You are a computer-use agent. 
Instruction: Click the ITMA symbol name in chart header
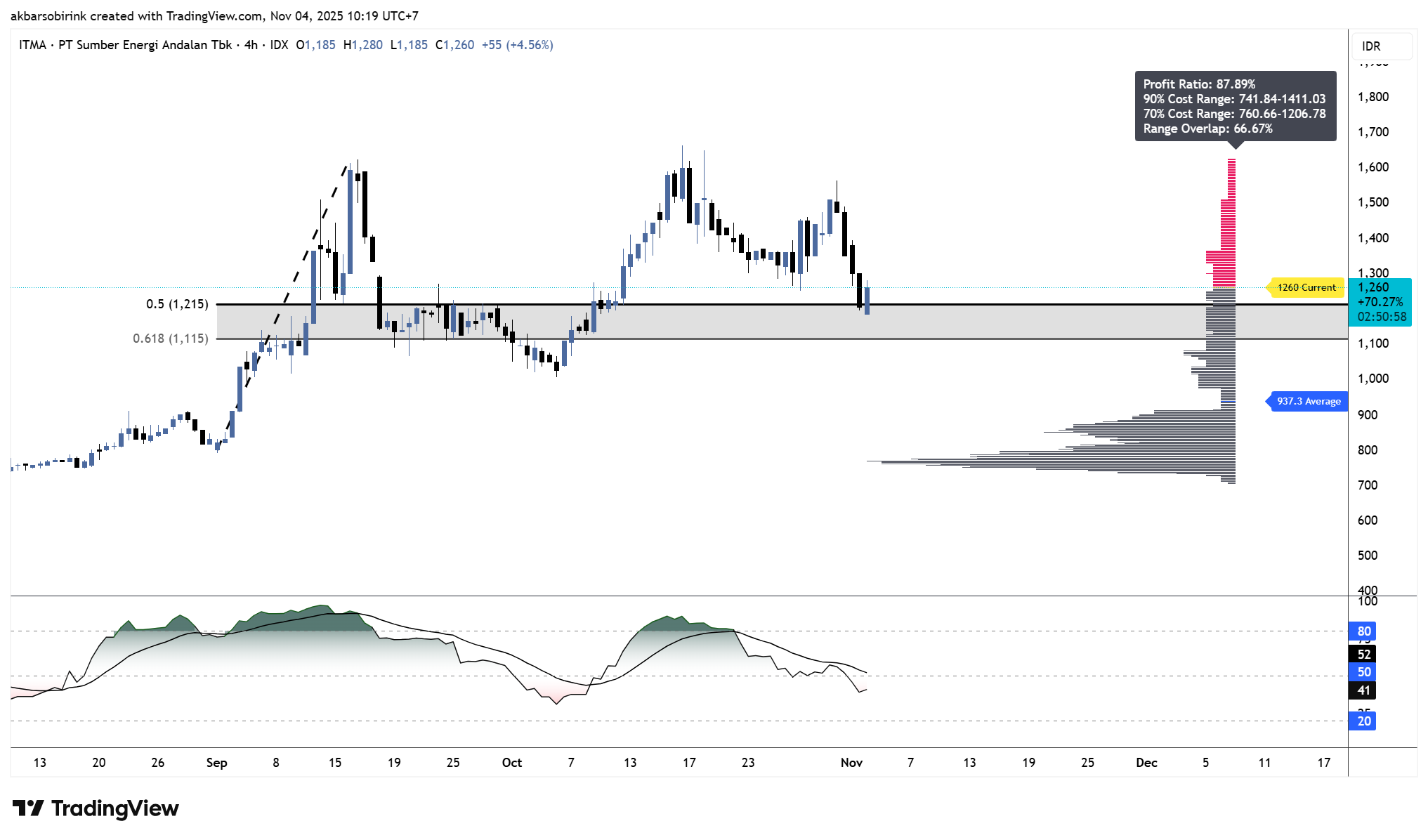(32, 45)
